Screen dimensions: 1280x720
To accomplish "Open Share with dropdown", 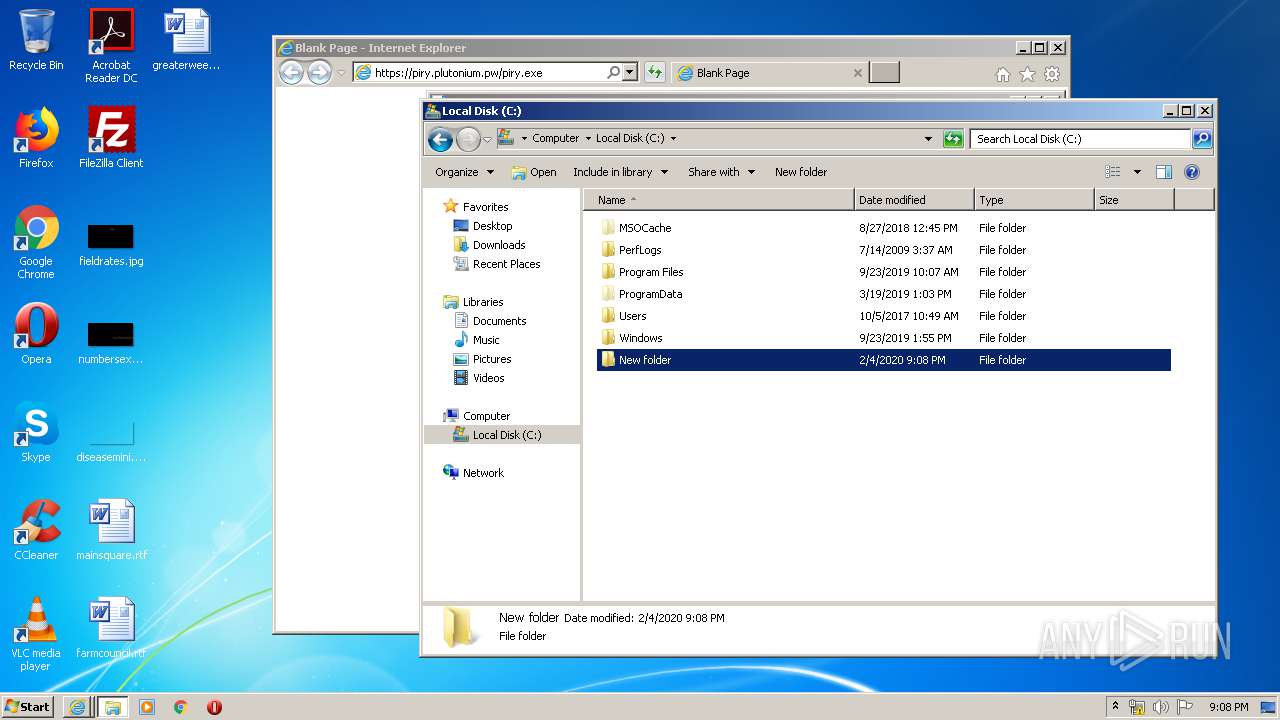I will pyautogui.click(x=721, y=172).
